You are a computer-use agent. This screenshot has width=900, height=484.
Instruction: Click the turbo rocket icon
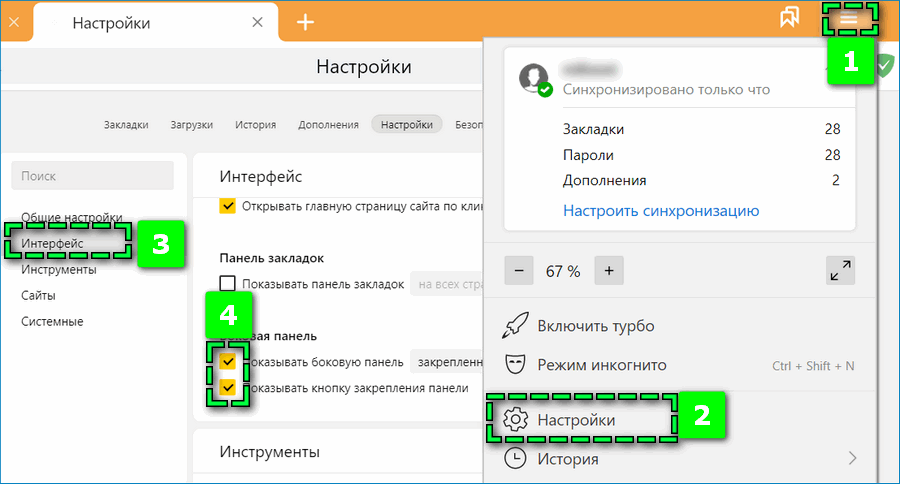click(515, 326)
